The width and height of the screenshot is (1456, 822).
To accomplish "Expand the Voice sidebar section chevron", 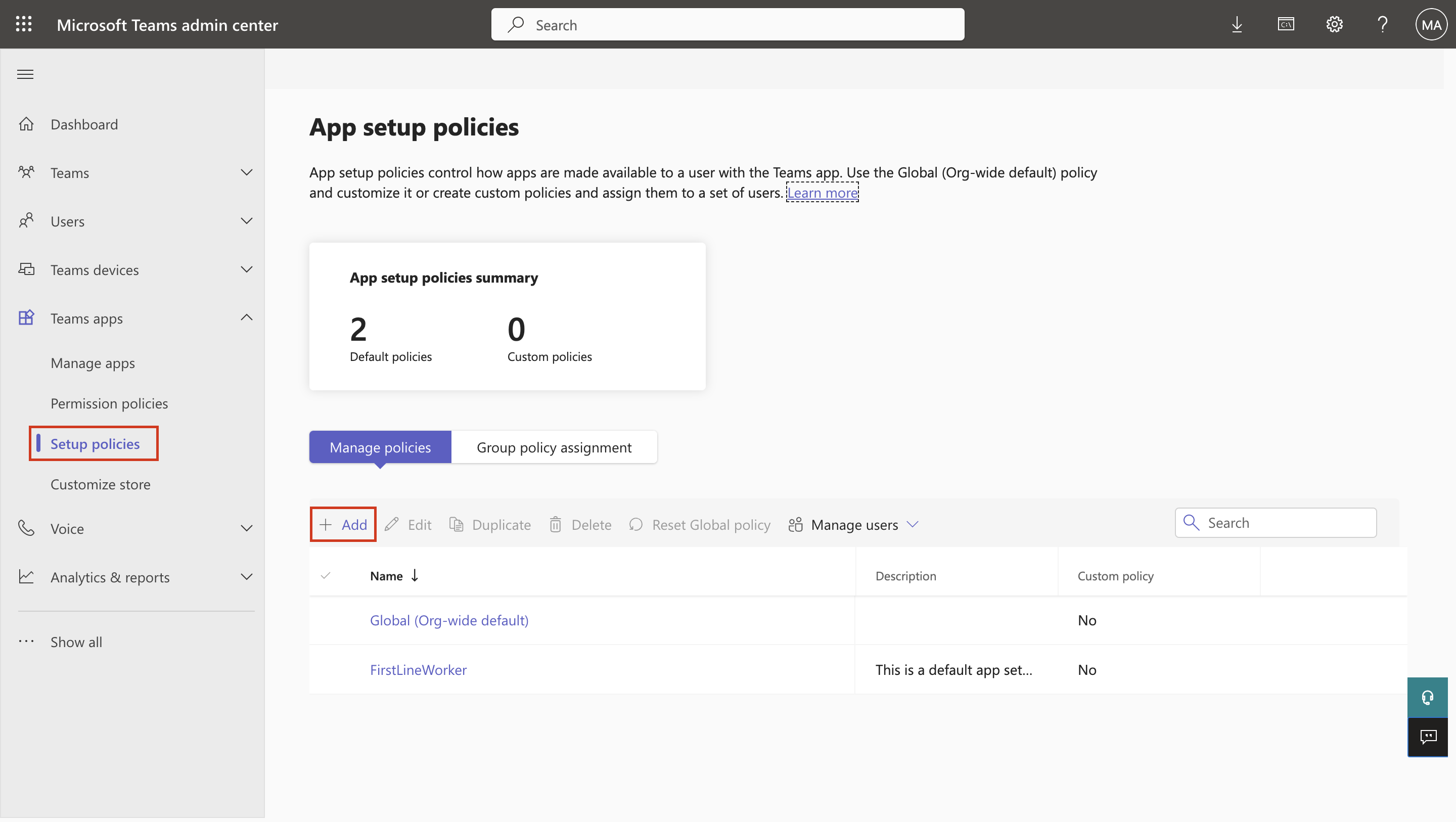I will click(x=246, y=528).
